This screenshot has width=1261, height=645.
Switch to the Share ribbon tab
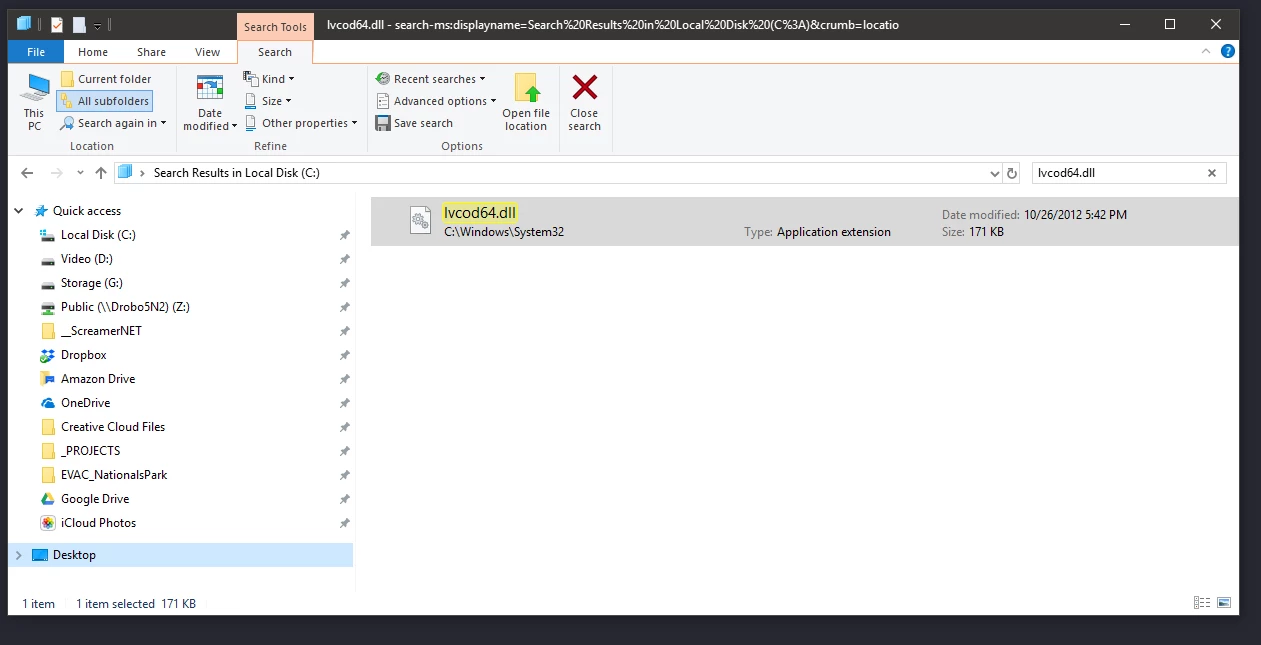(152, 52)
